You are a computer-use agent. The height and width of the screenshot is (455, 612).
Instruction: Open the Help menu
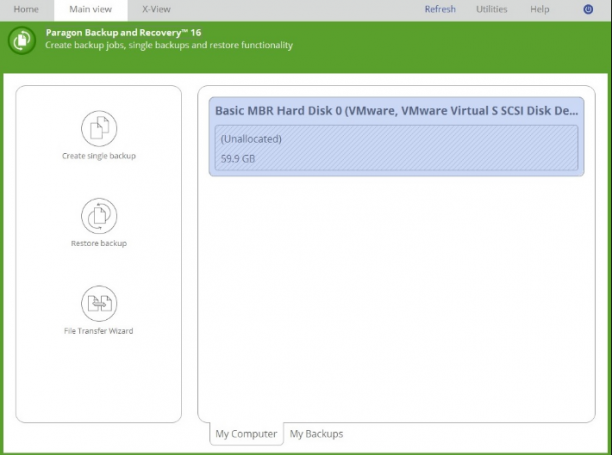coord(539,9)
